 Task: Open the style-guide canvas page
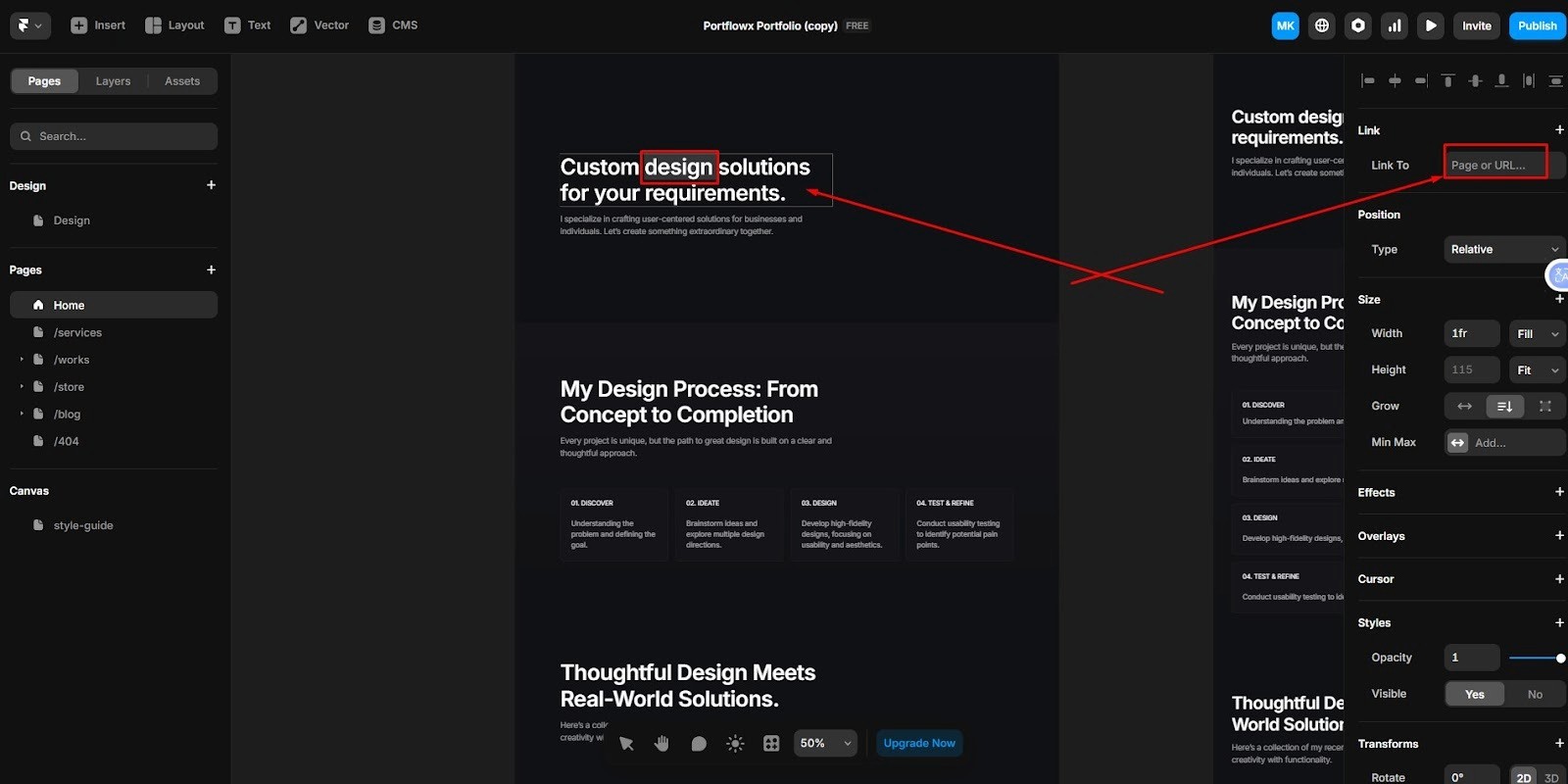[x=114, y=525]
